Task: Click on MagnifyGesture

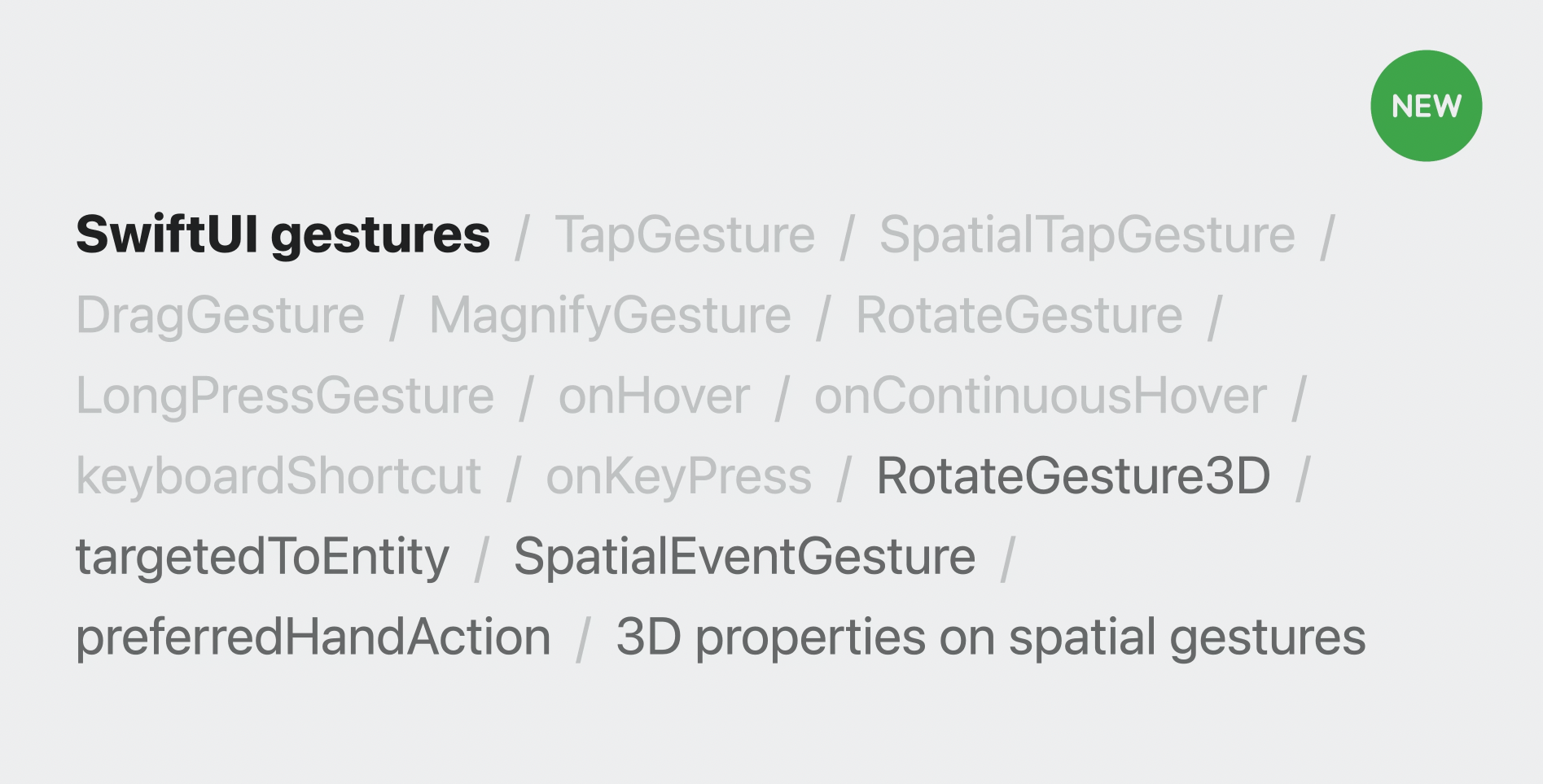Action: point(610,316)
